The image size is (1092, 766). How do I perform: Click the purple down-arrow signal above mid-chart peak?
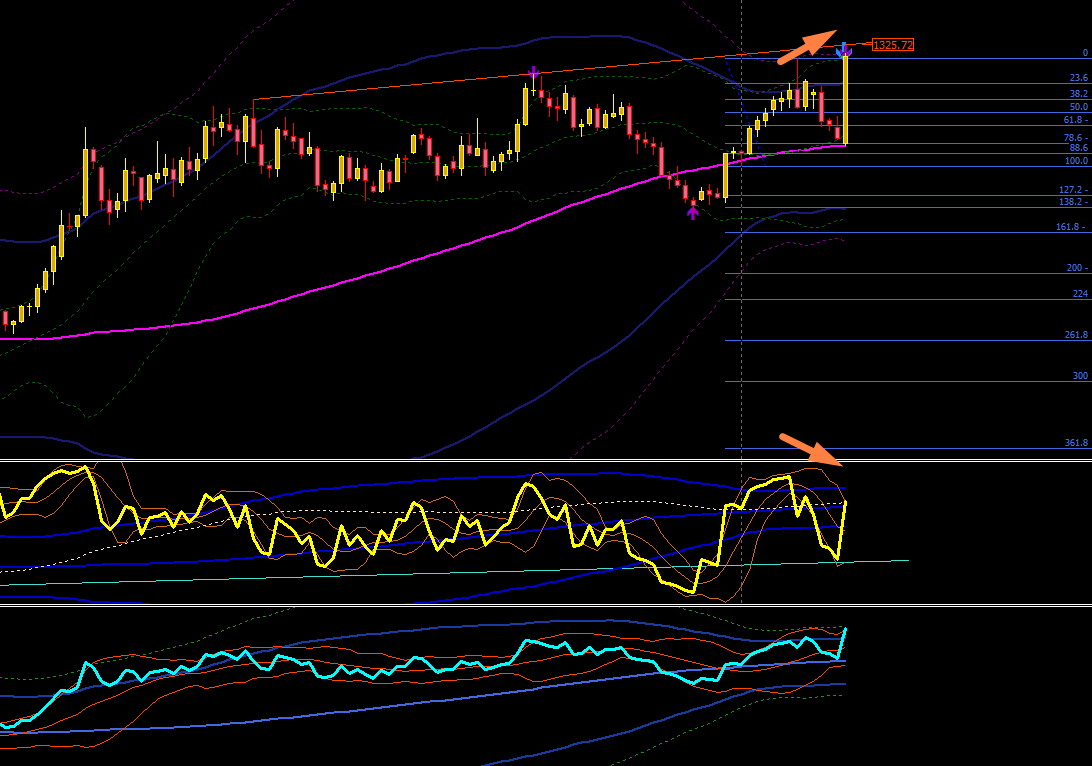533,72
